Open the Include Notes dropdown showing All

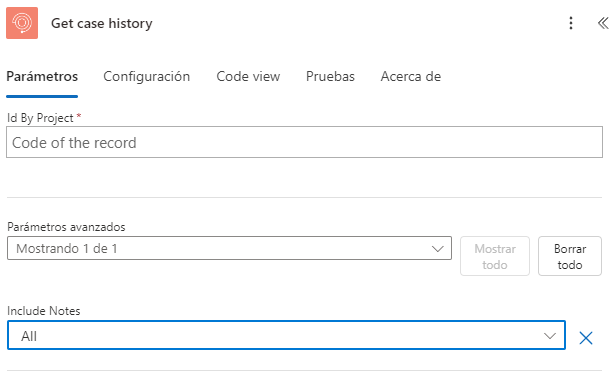286,335
